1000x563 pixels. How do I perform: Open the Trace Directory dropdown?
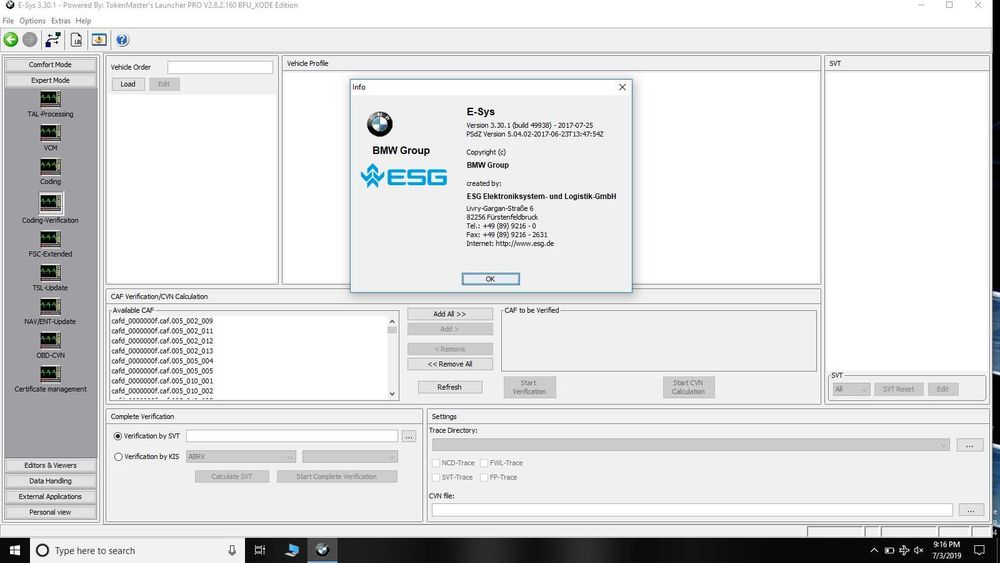tap(691, 445)
